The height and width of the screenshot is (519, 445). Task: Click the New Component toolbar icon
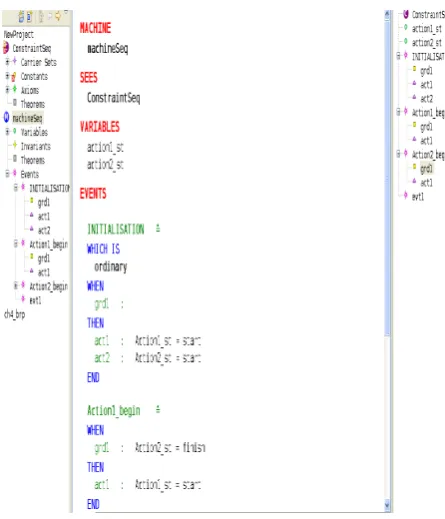pos(29,16)
